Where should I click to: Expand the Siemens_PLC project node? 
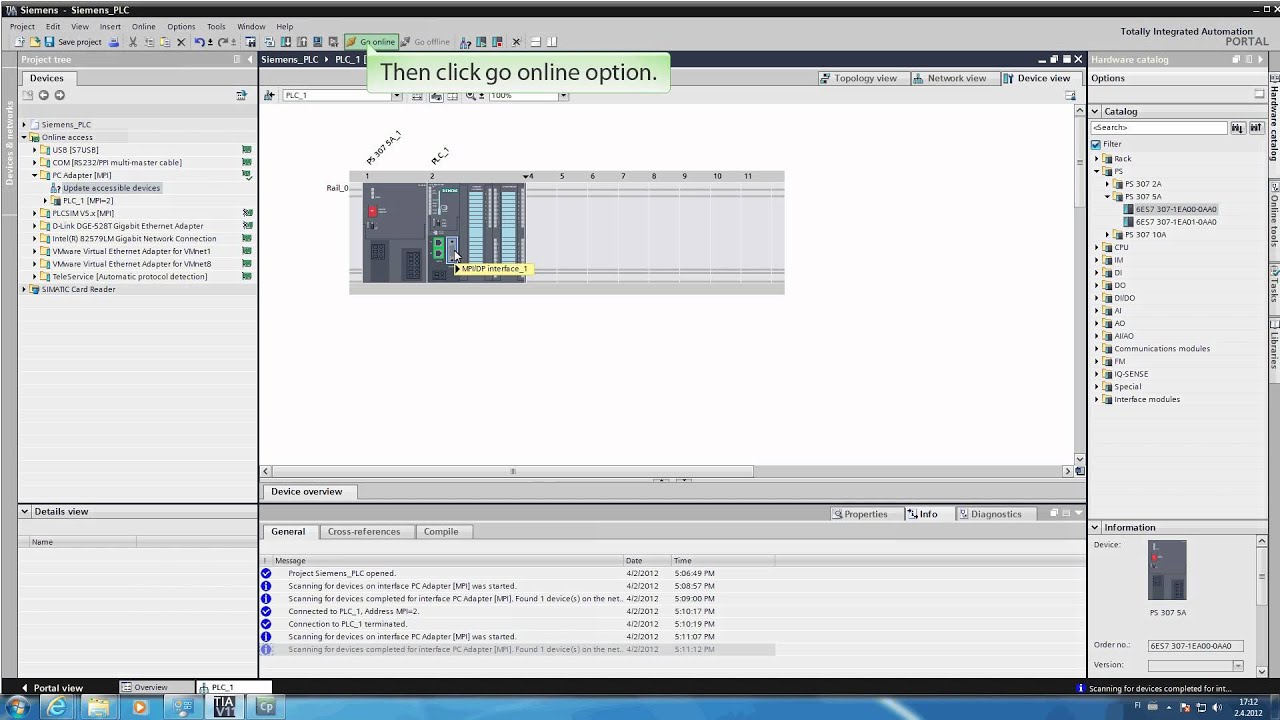click(x=24, y=125)
